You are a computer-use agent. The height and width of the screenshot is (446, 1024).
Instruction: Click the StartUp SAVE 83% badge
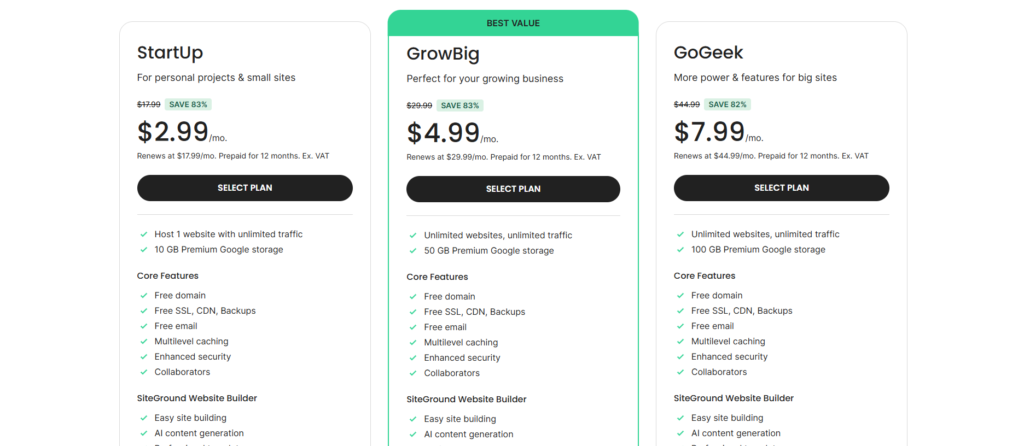(x=188, y=104)
